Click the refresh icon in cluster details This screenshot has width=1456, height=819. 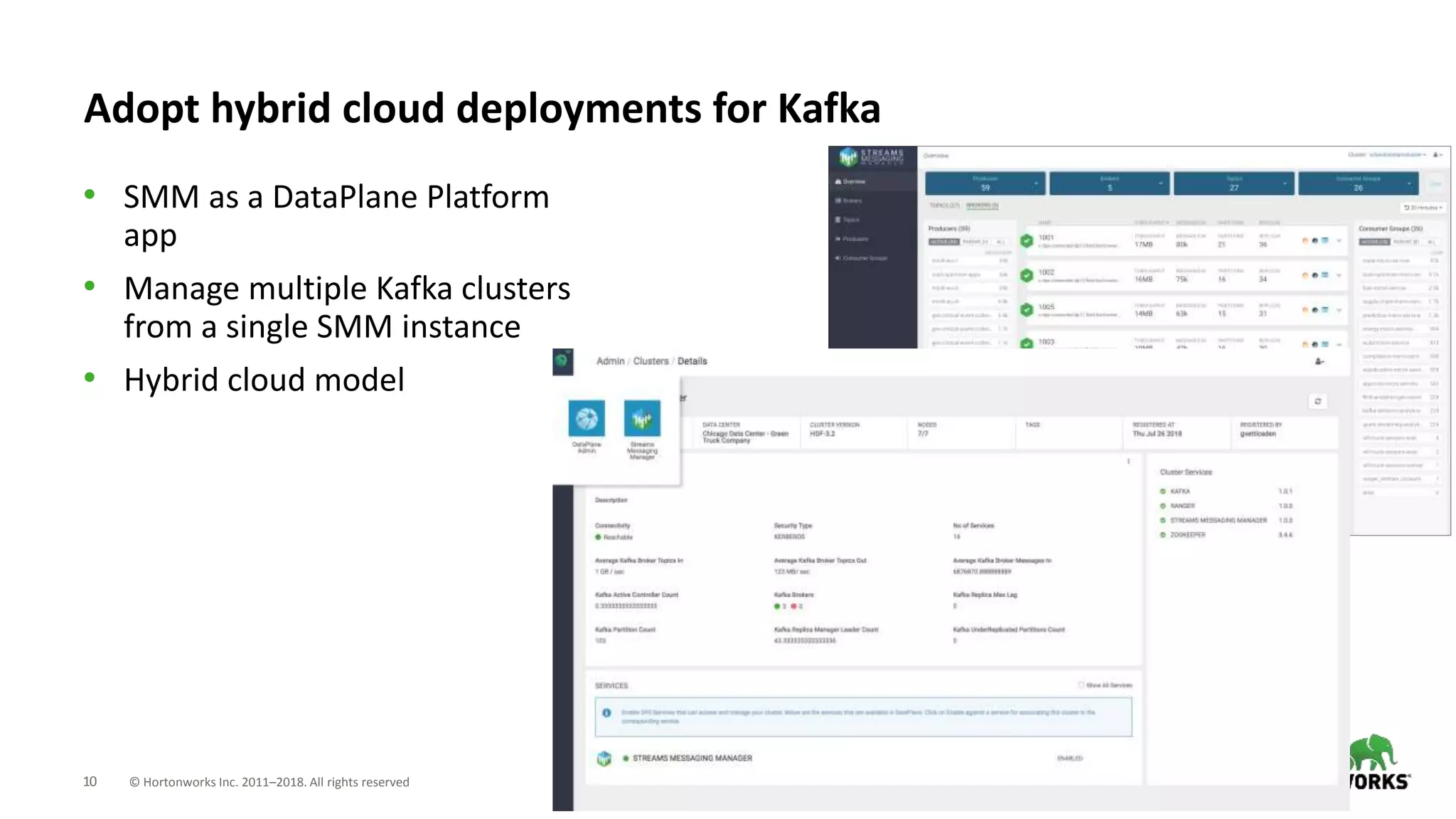click(x=1317, y=402)
